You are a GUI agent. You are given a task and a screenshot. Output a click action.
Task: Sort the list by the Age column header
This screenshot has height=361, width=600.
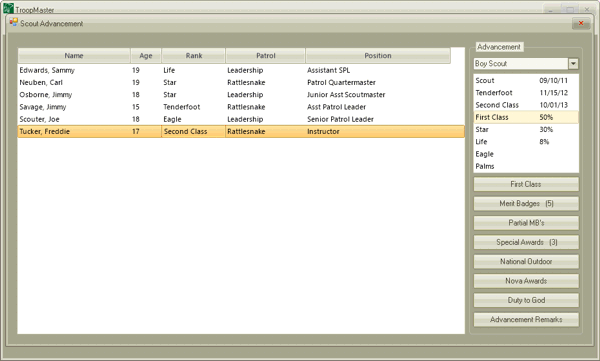pos(146,56)
